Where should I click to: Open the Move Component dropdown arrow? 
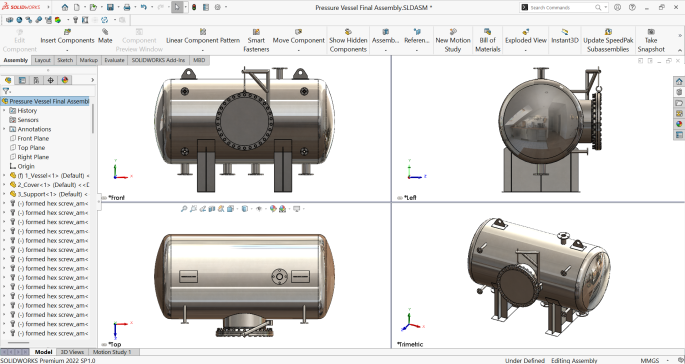[x=299, y=50]
